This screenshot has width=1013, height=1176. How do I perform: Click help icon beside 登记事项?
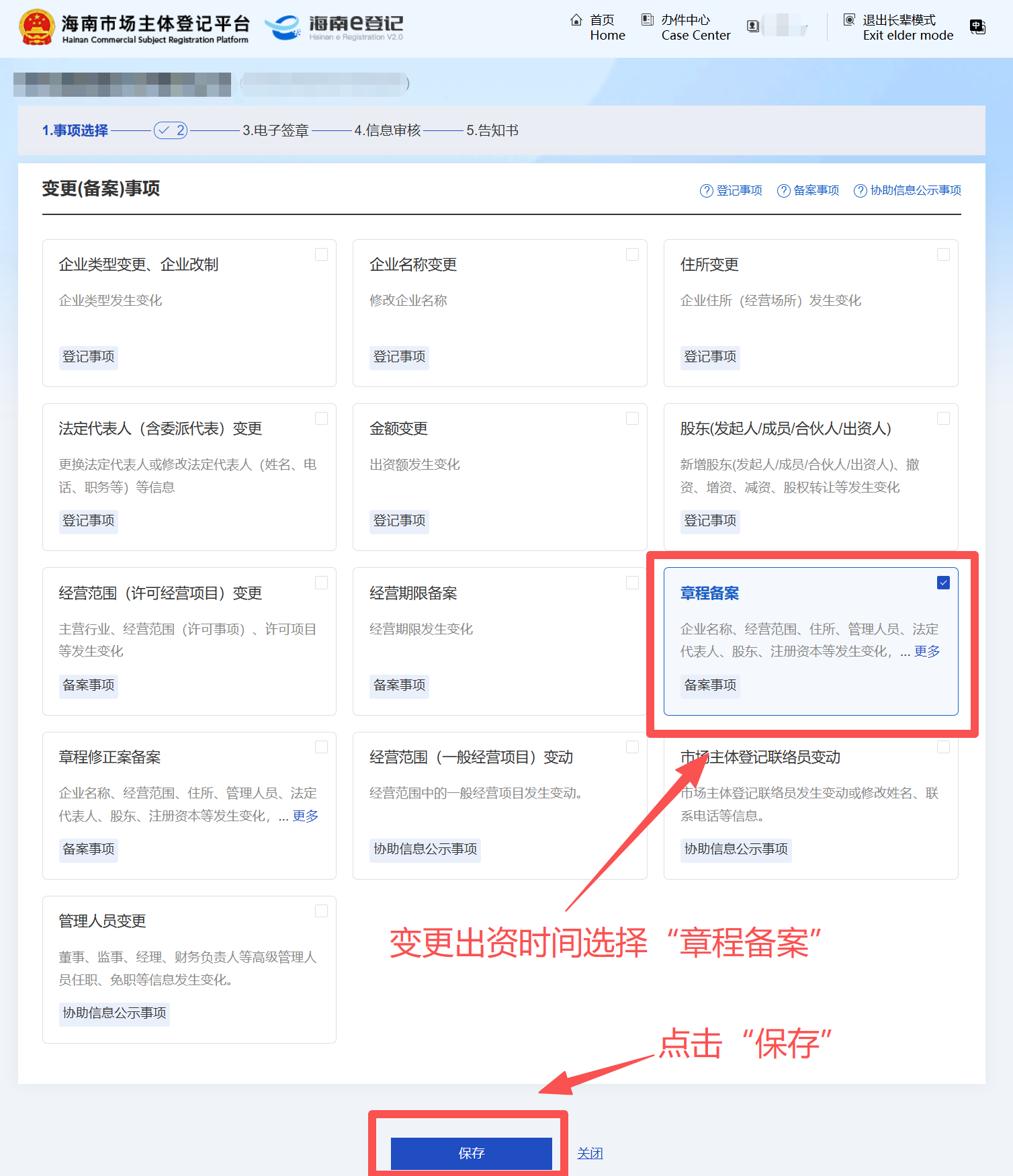point(706,191)
